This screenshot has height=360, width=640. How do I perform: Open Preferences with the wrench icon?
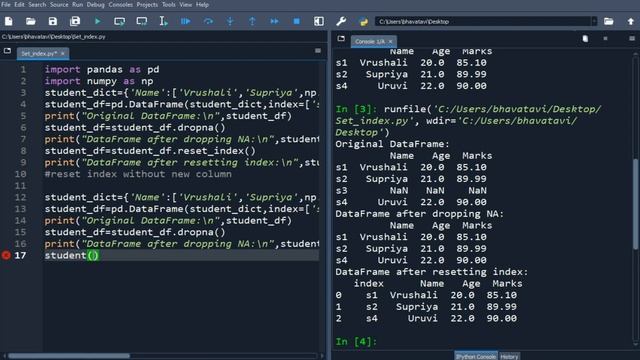coord(341,21)
